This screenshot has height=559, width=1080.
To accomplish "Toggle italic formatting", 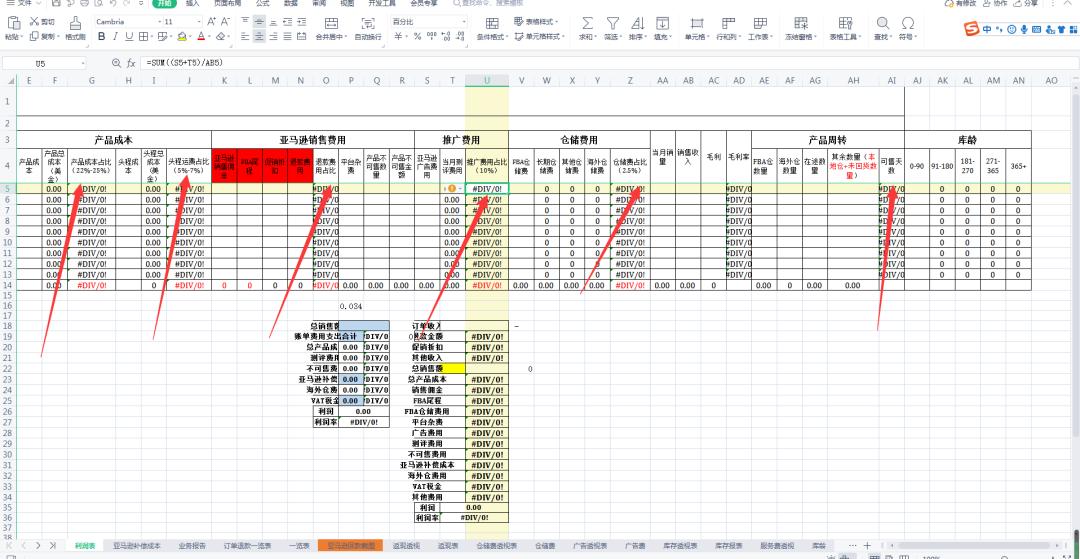I will point(116,37).
